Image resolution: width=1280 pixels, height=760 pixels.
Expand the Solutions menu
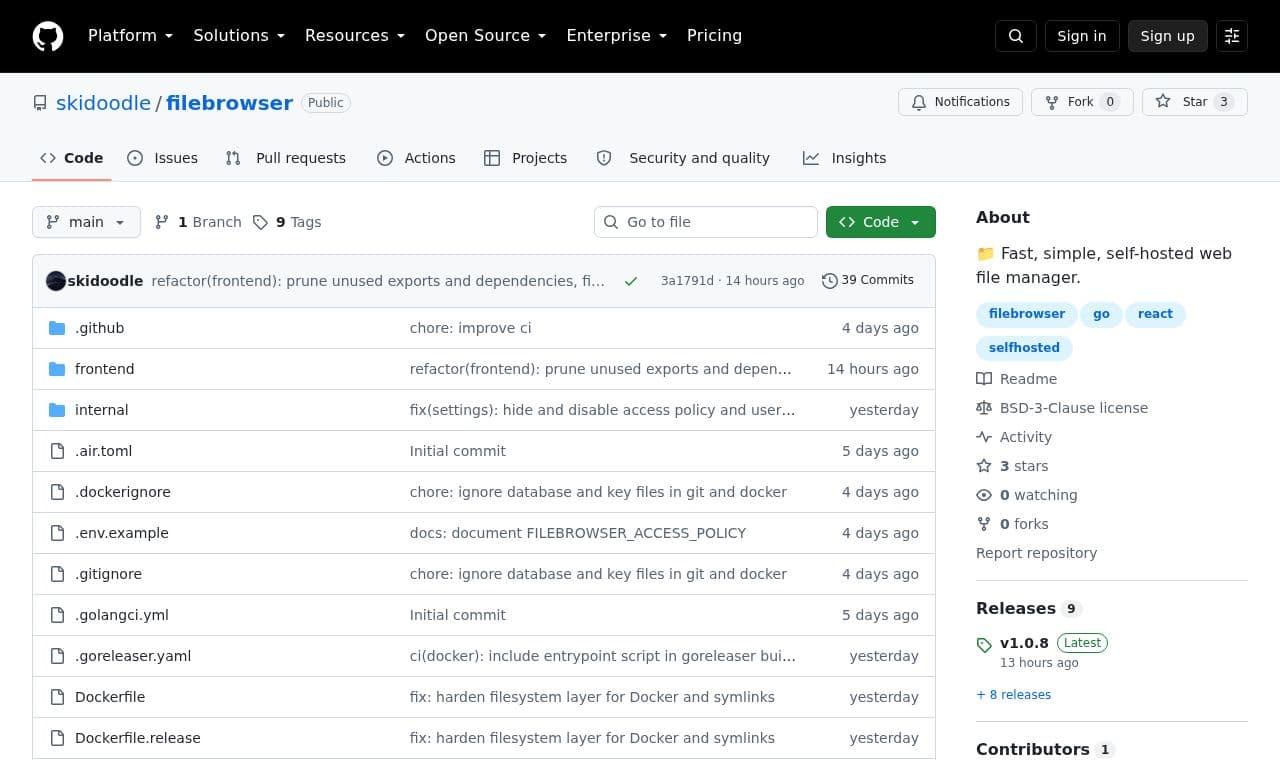239,36
